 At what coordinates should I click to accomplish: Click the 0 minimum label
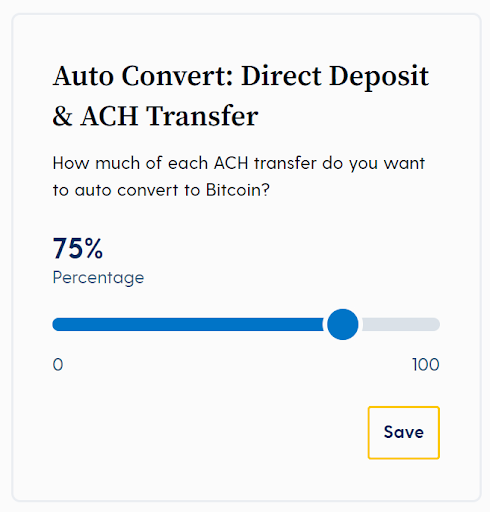58,365
